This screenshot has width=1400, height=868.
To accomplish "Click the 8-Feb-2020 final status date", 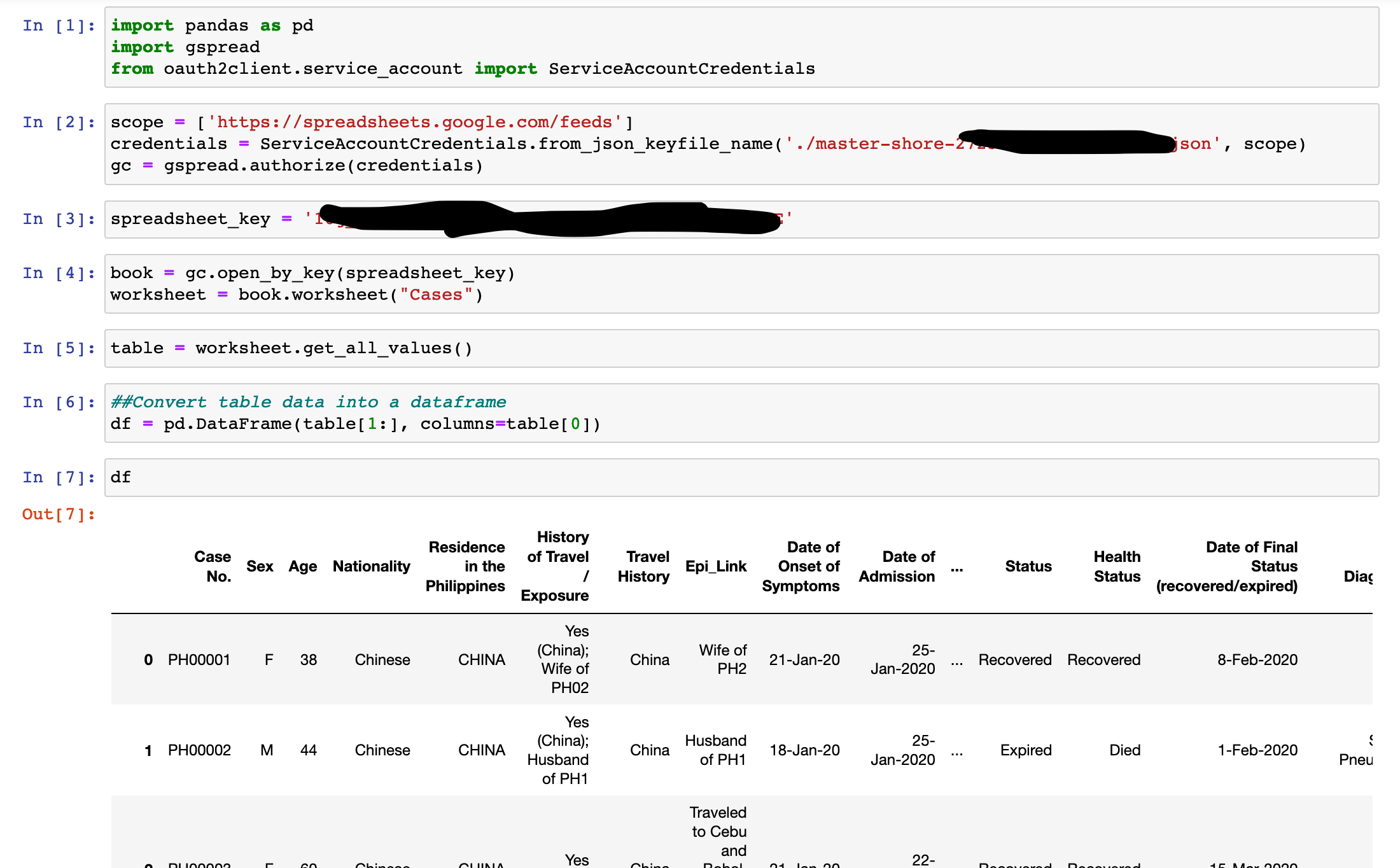I will 1257,660.
